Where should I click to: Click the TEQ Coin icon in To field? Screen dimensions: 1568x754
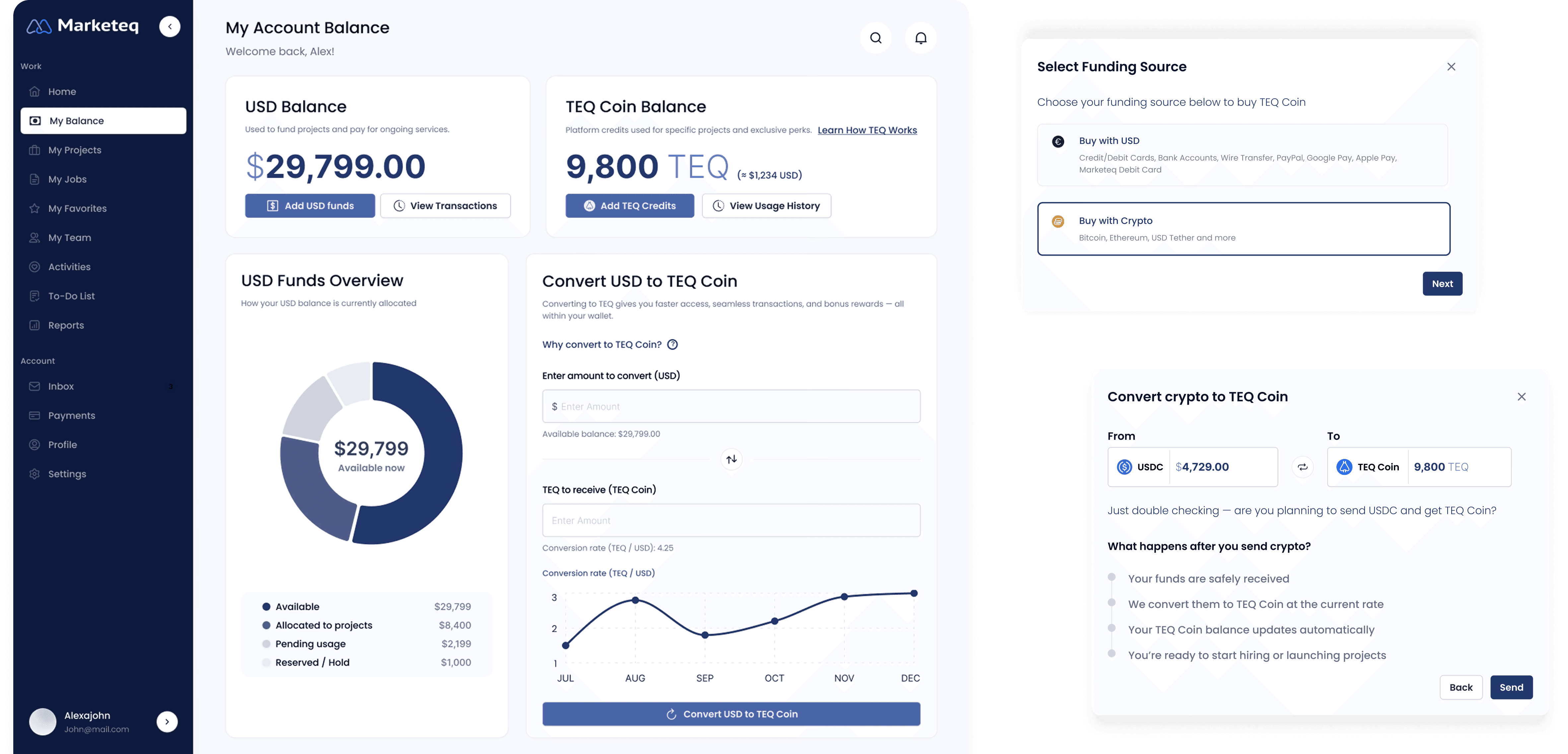click(1344, 467)
